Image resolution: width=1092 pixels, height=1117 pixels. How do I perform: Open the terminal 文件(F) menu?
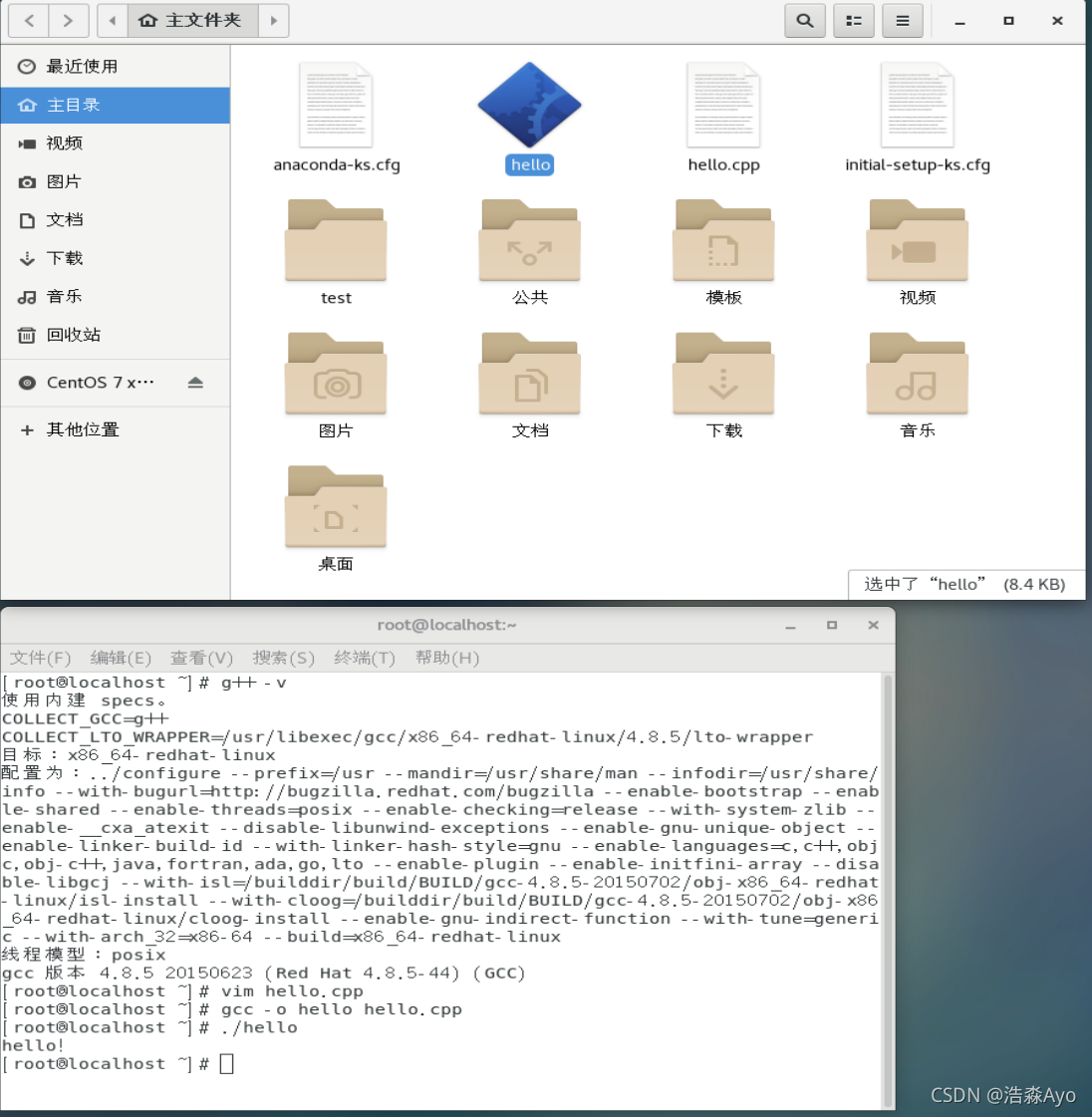click(40, 658)
